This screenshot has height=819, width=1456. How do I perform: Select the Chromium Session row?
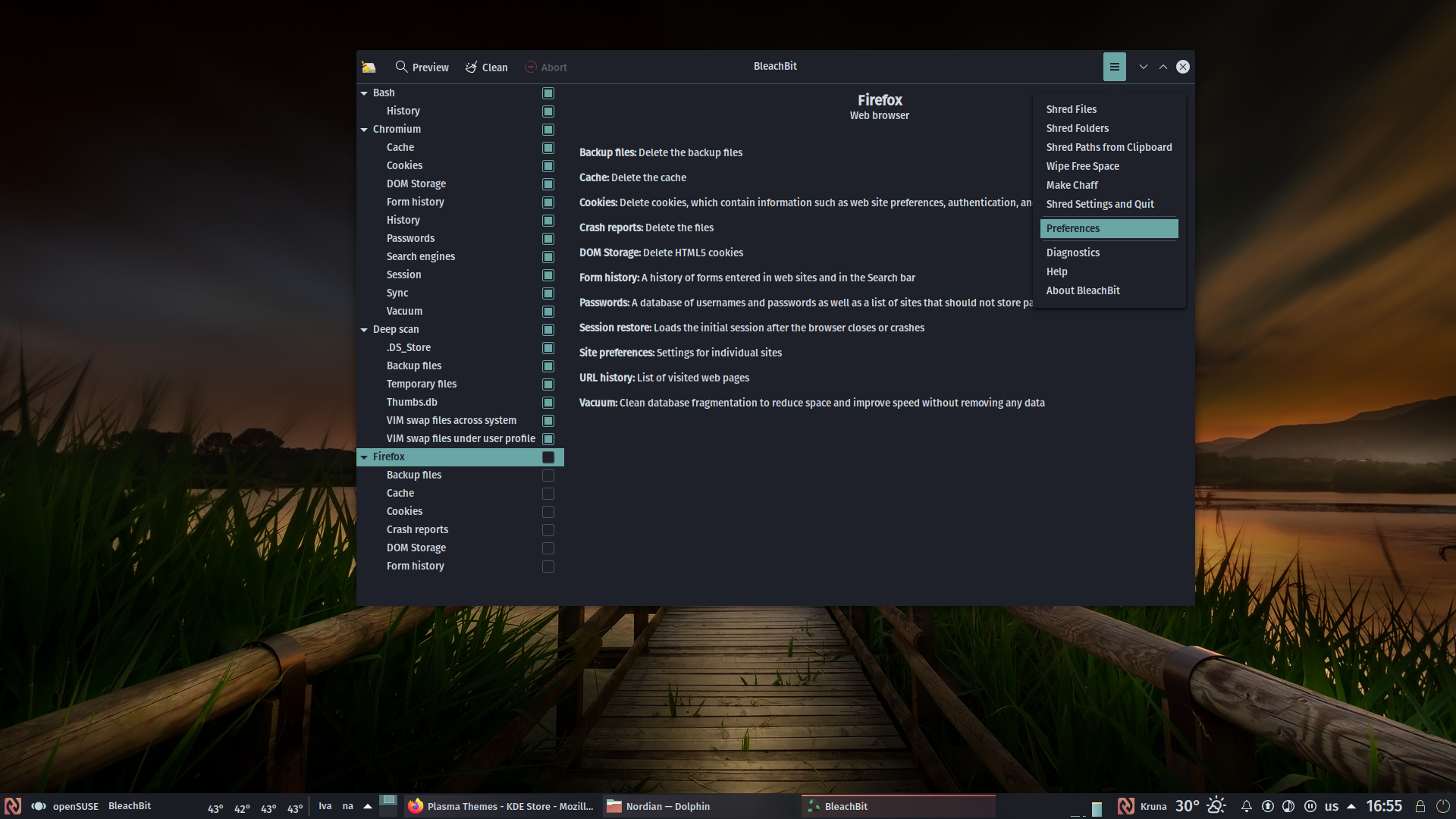click(x=460, y=275)
